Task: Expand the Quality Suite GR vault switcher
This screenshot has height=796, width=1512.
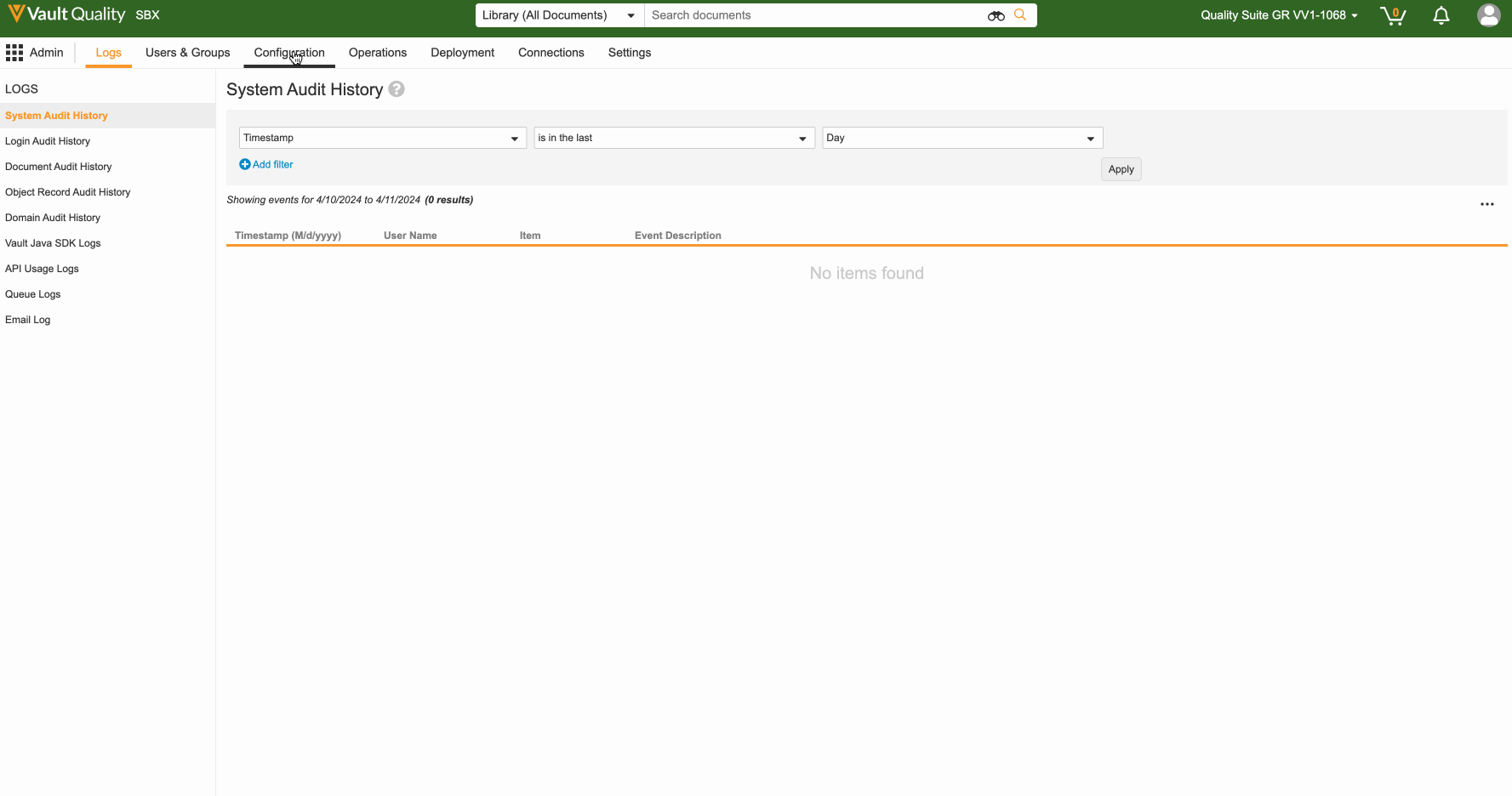Action: 1278,15
